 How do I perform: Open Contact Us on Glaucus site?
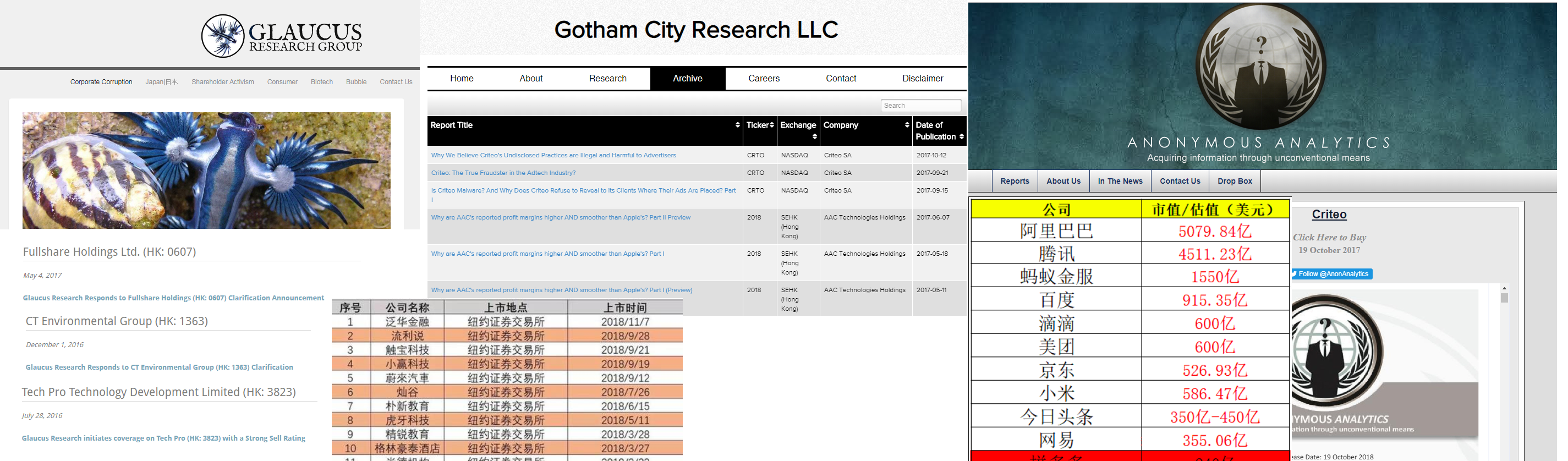click(x=396, y=81)
